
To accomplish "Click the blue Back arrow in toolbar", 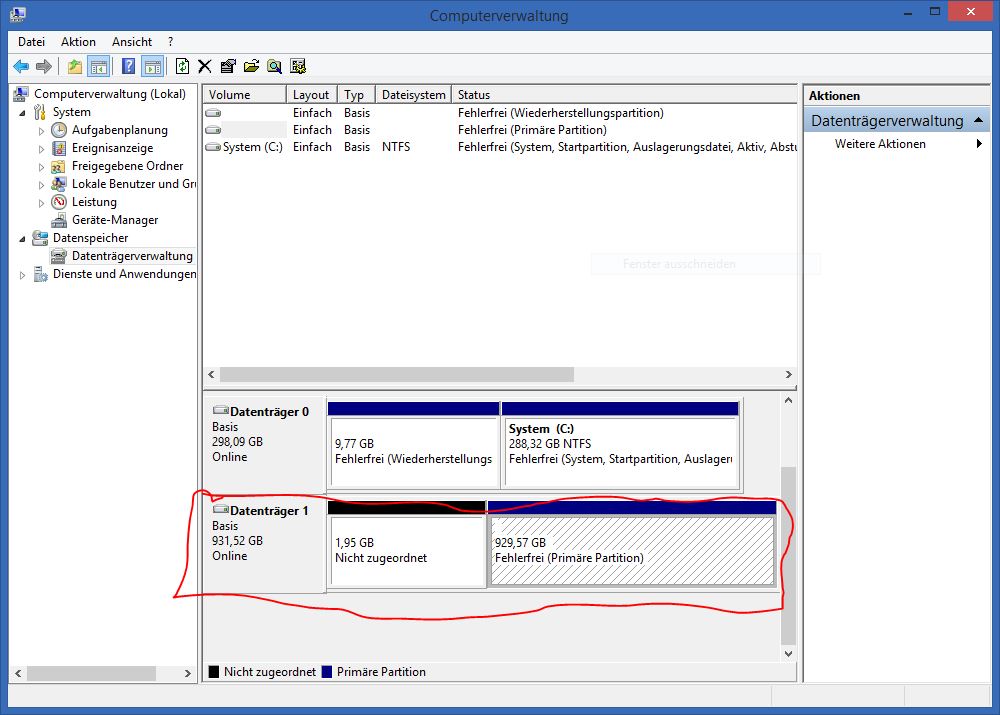I will coord(21,66).
